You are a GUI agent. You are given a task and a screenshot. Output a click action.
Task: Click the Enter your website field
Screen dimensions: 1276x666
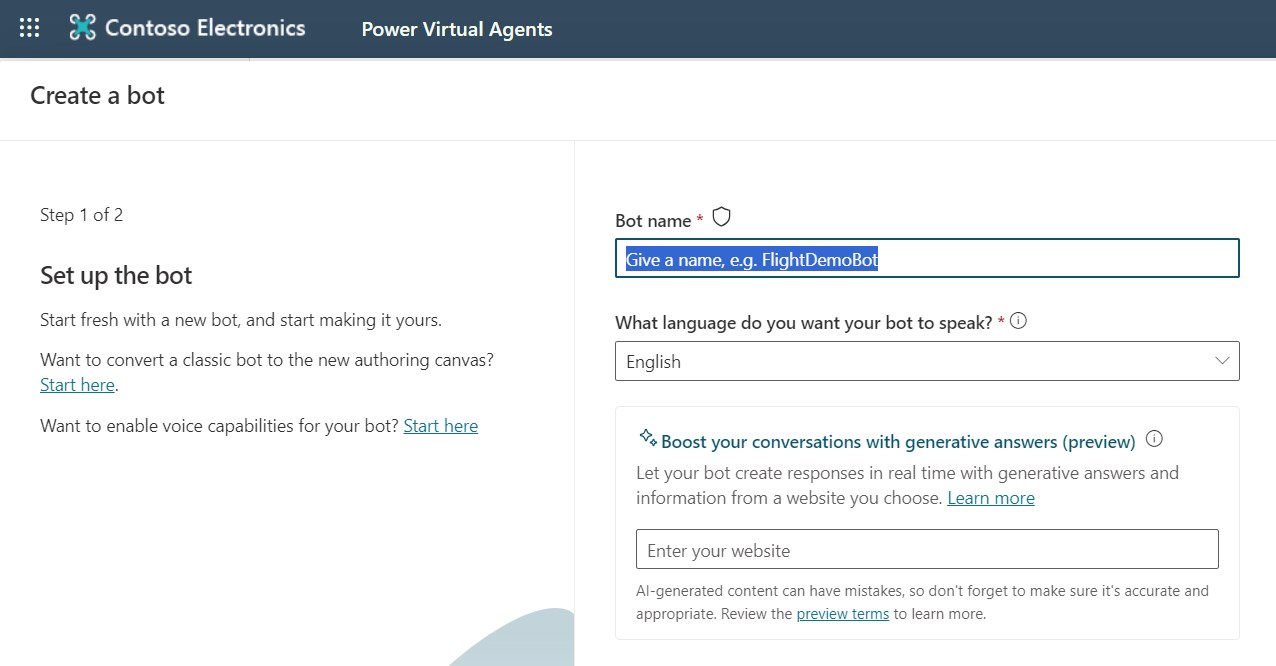(927, 549)
